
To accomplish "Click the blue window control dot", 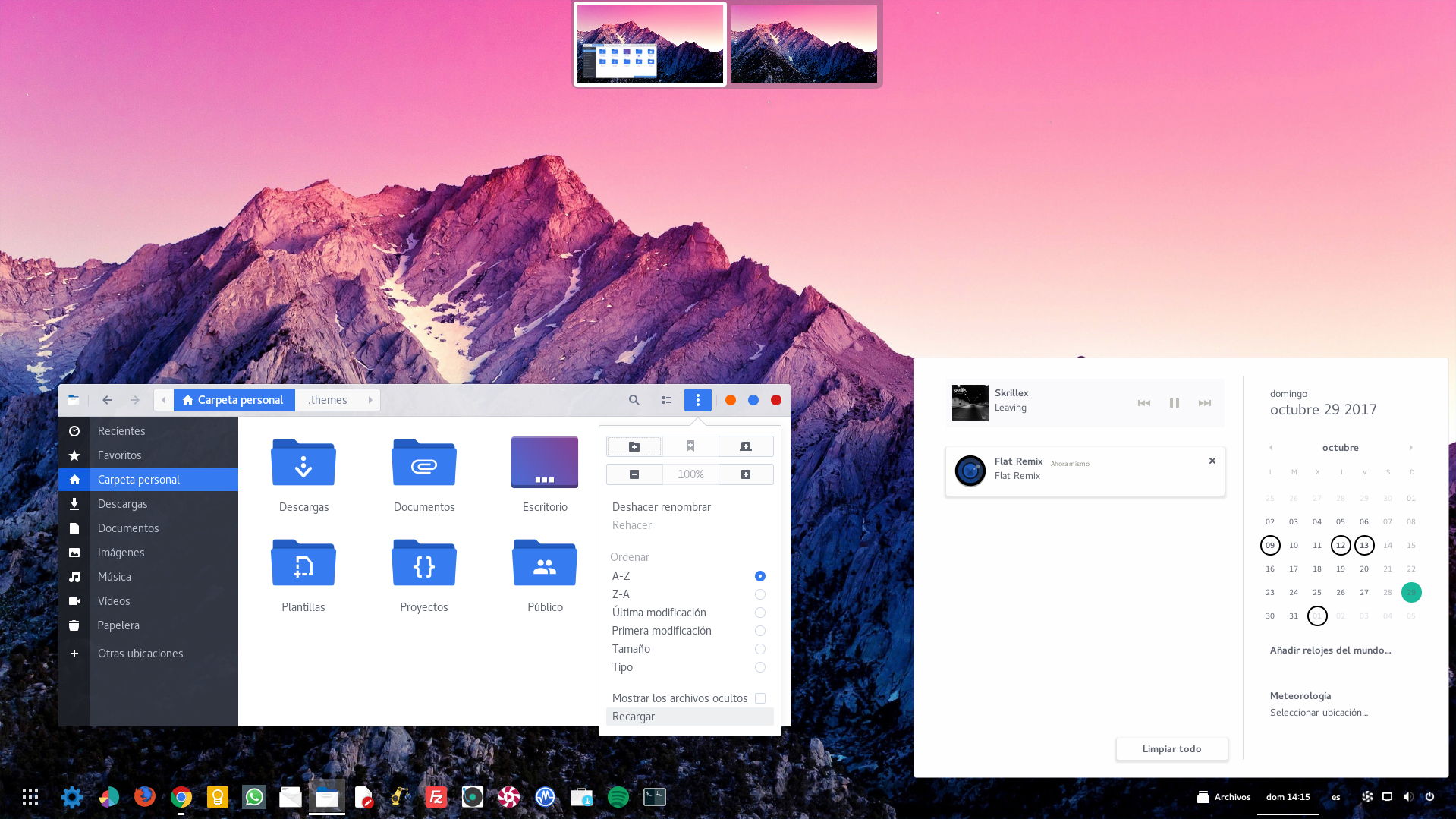I will (753, 400).
